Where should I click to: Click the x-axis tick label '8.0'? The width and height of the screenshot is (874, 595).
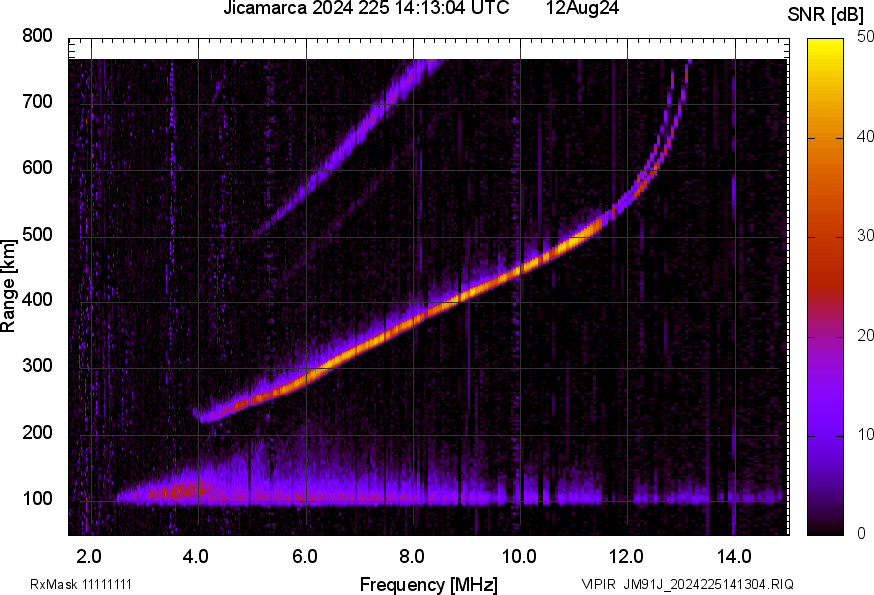[411, 557]
